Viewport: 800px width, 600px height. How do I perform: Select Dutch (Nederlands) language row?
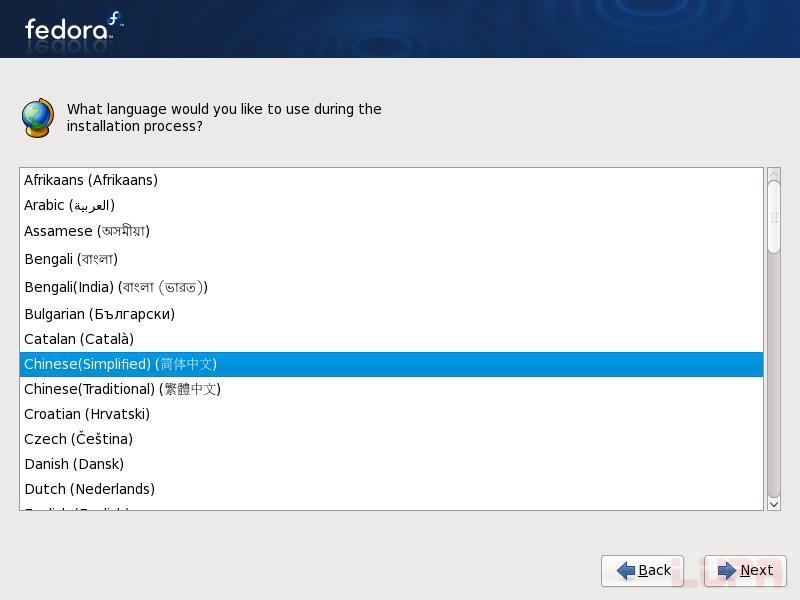[x=391, y=489]
